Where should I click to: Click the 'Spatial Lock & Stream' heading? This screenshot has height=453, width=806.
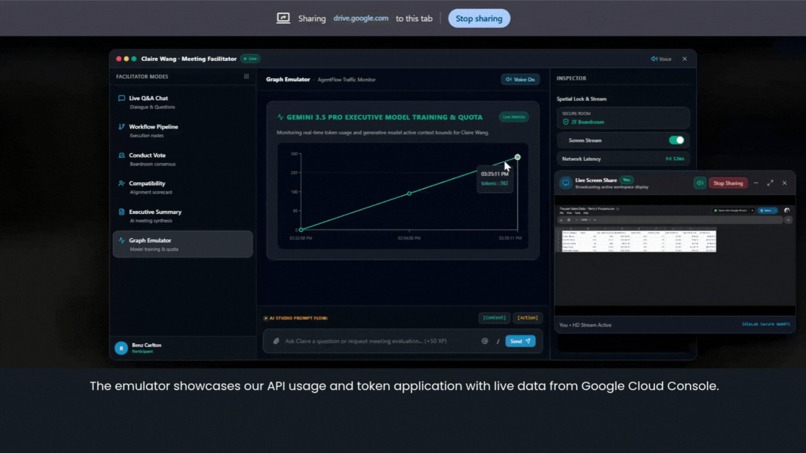click(x=581, y=99)
